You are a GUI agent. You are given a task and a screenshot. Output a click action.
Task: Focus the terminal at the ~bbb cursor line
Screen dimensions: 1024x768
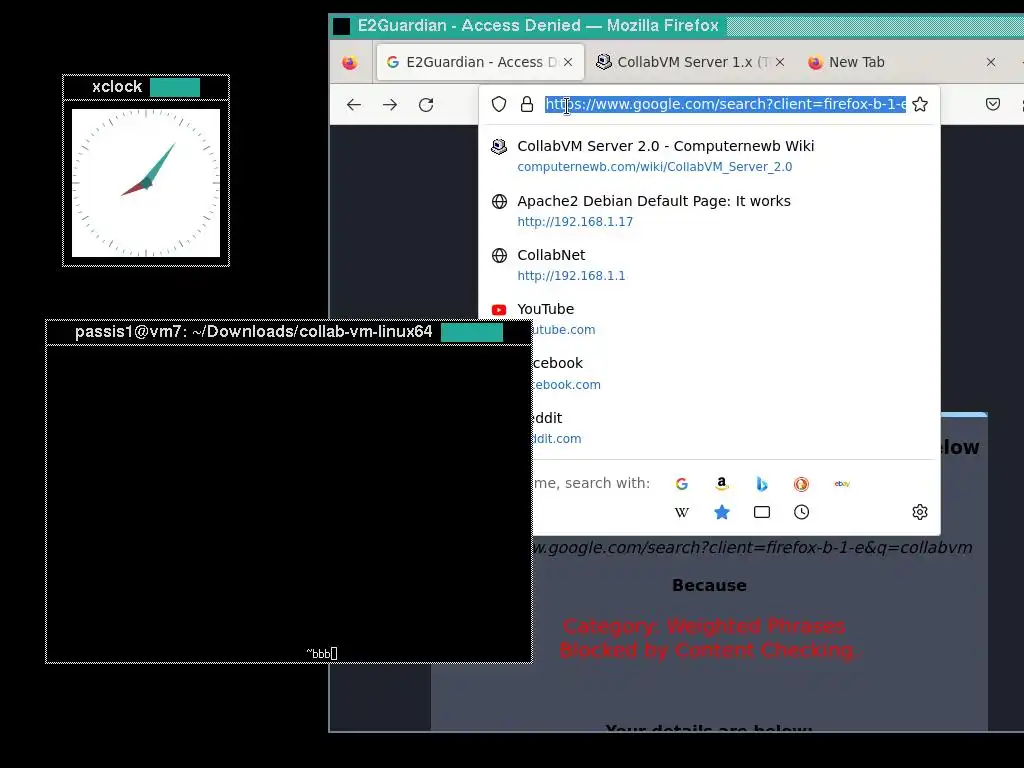[321, 653]
